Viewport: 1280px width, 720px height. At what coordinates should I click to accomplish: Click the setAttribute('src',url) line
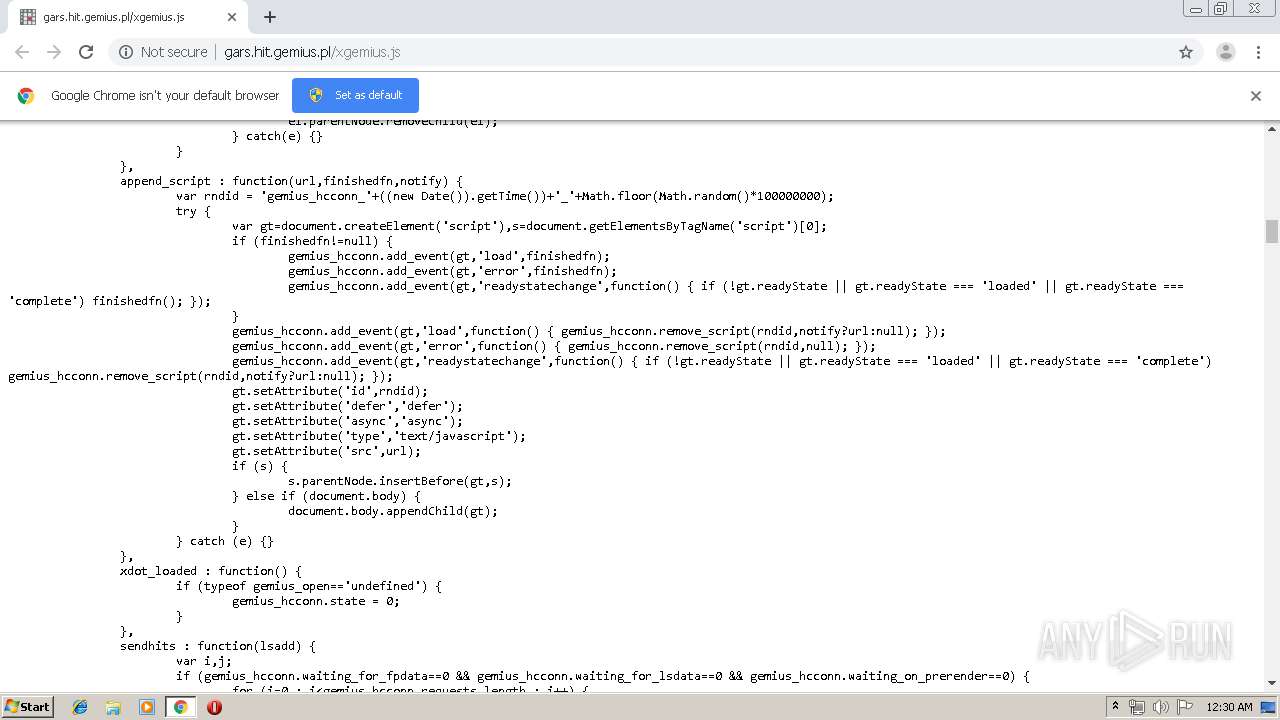point(326,451)
